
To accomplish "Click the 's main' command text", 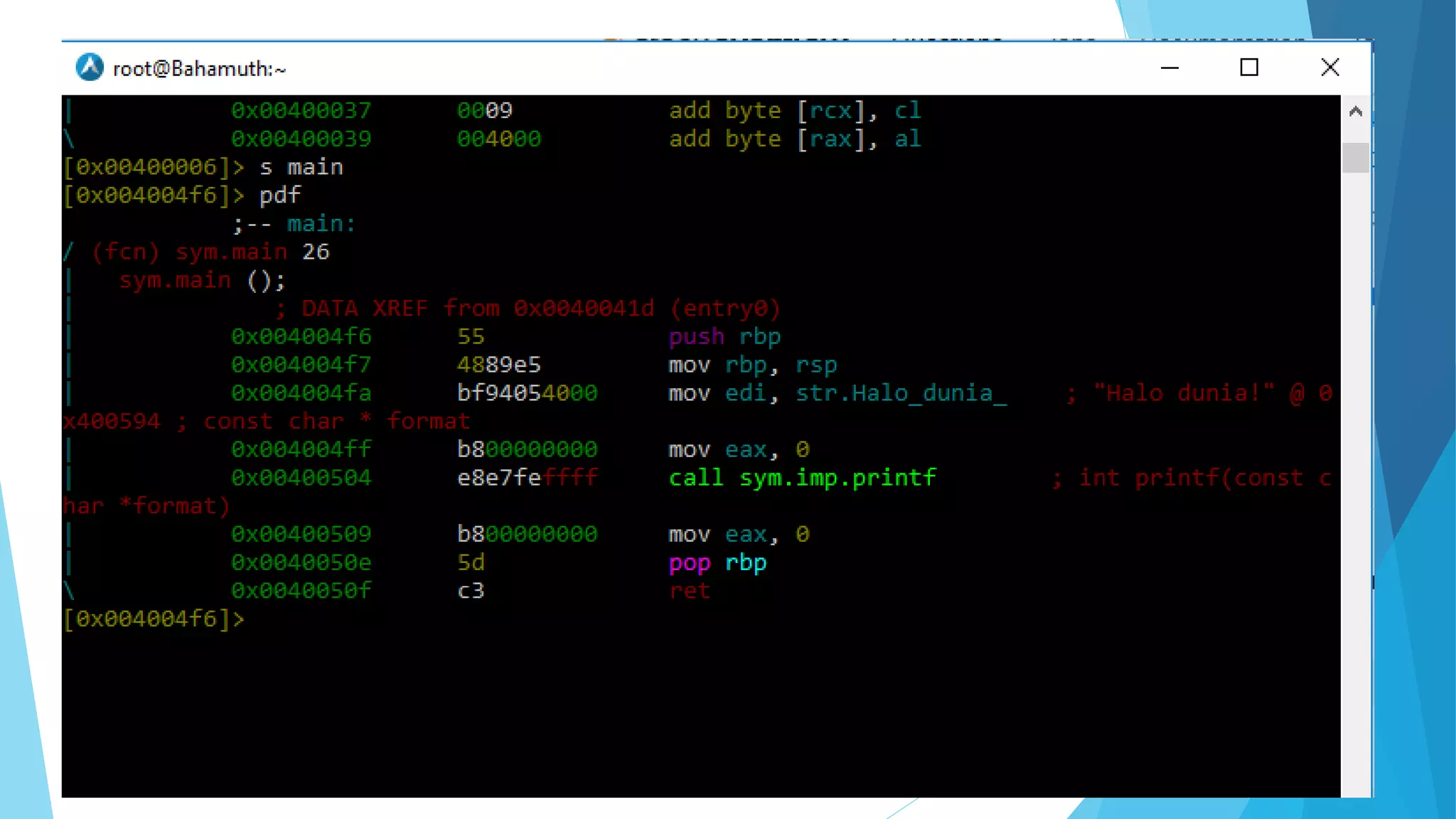I will [x=301, y=167].
